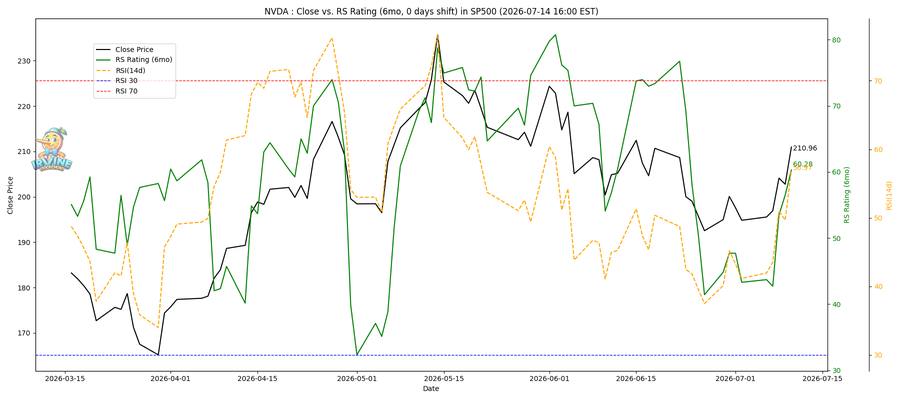Click the green 70 tick on RS Rating axis
This screenshot has height=400, width=900.
(836, 106)
